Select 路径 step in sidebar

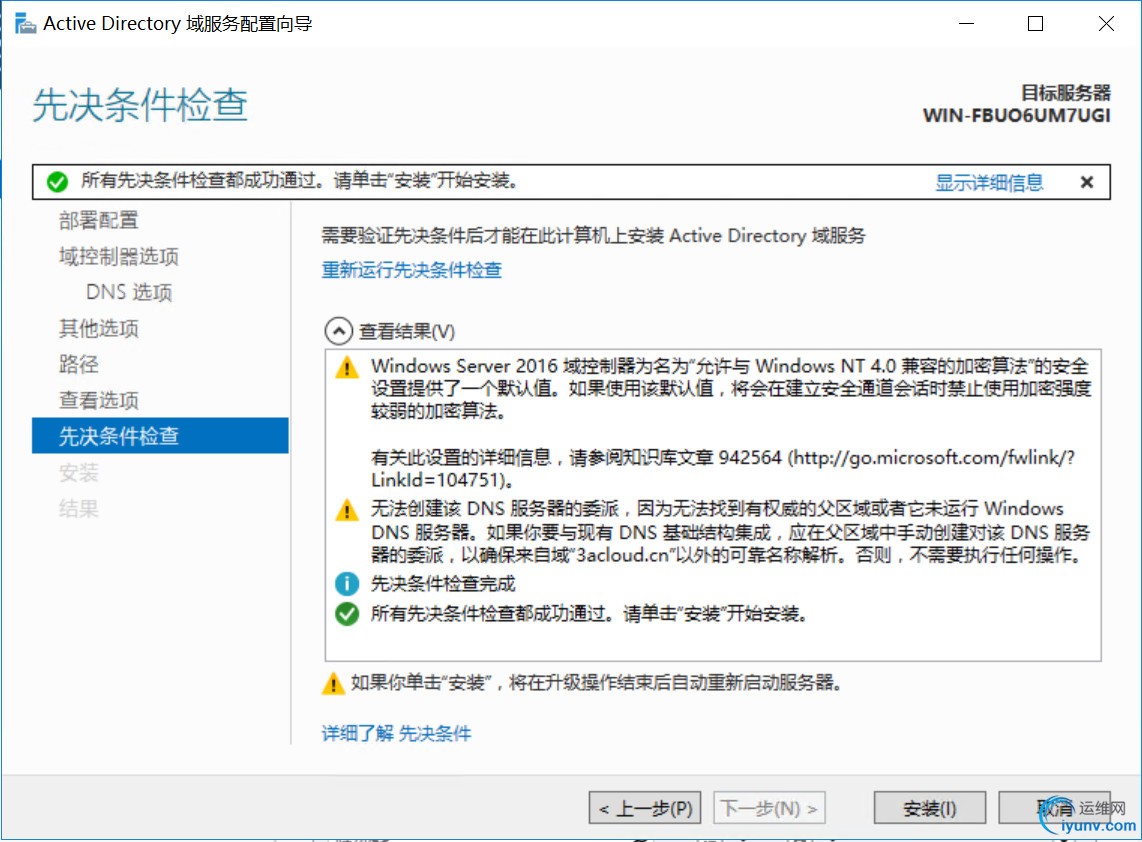[x=79, y=364]
